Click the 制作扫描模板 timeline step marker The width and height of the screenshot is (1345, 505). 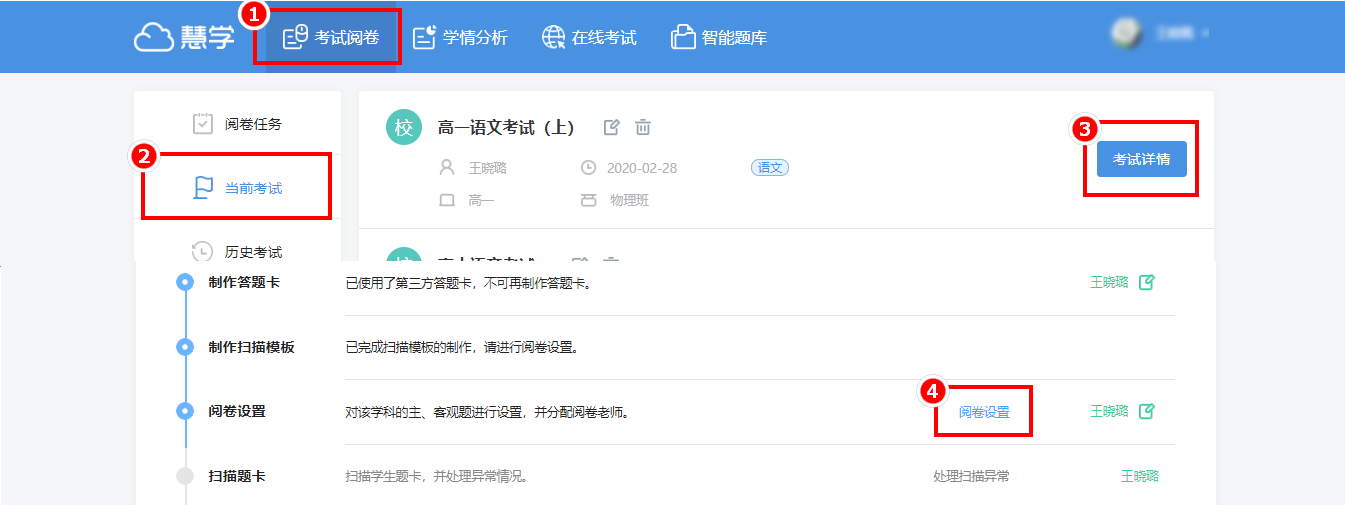185,347
